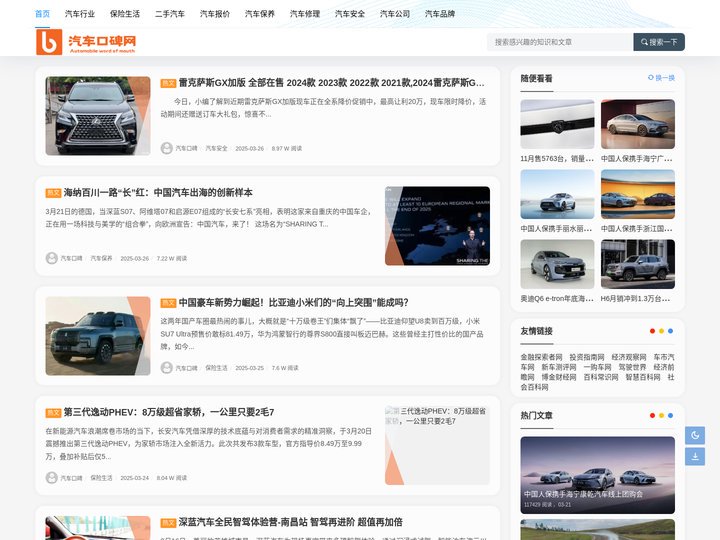Open the 奥迪Q6 e-tron sidebar thumbnail
The height and width of the screenshot is (540, 720).
point(557,264)
